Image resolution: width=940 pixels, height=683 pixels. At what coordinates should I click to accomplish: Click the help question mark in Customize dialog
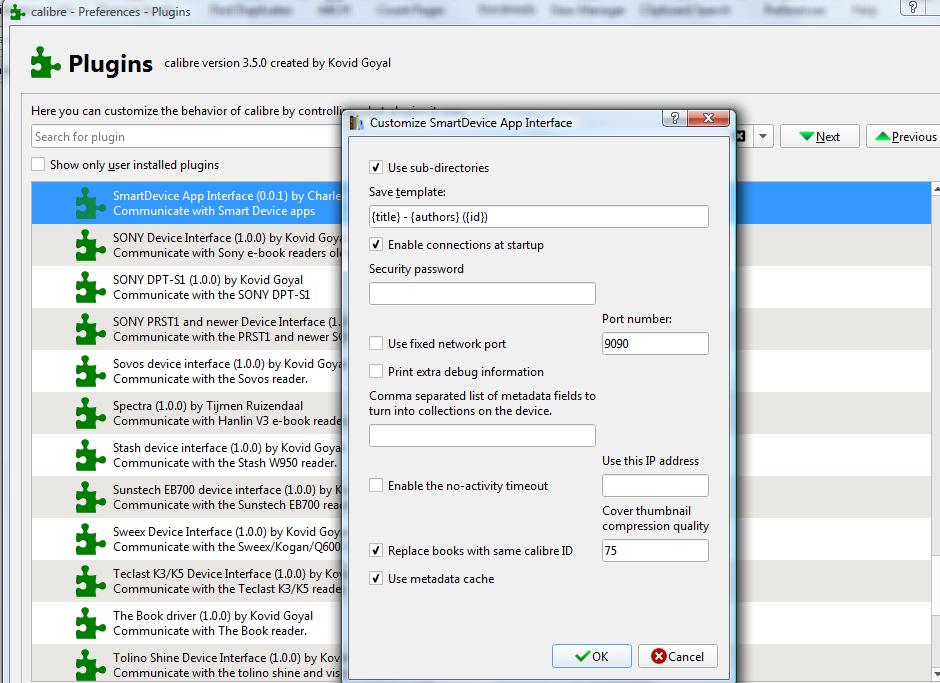(x=674, y=118)
